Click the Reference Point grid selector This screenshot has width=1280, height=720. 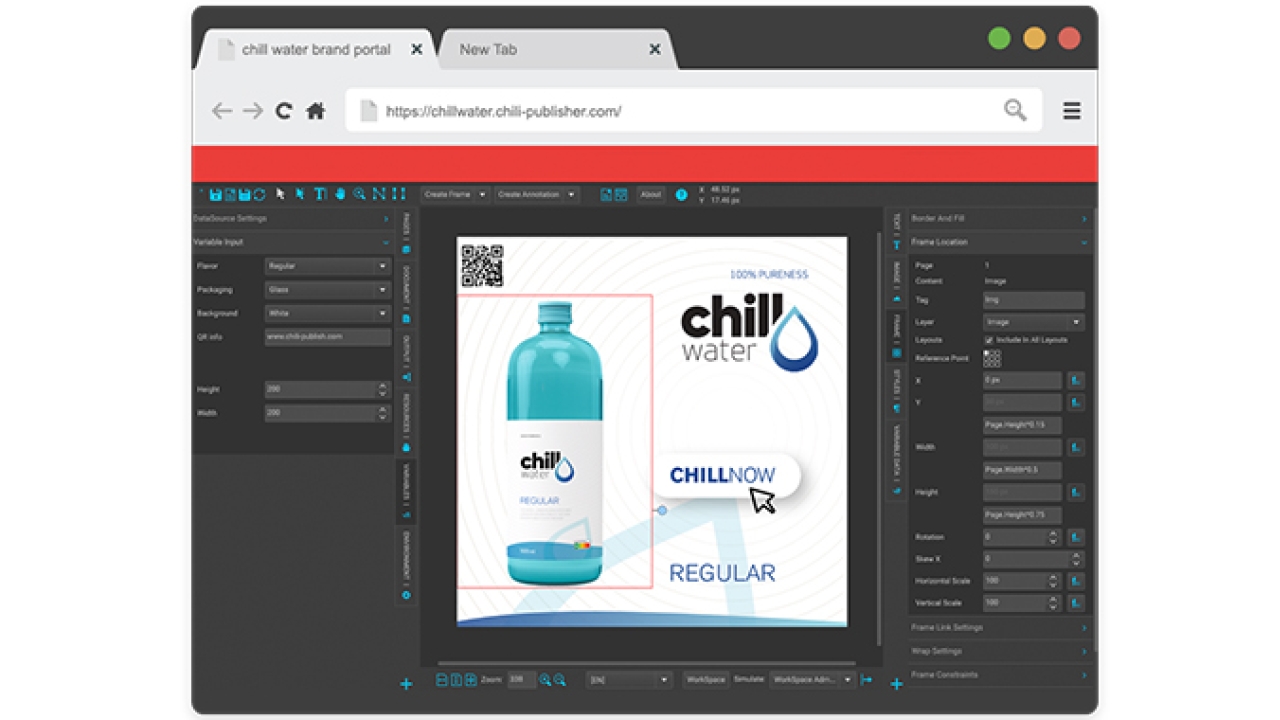tap(992, 358)
